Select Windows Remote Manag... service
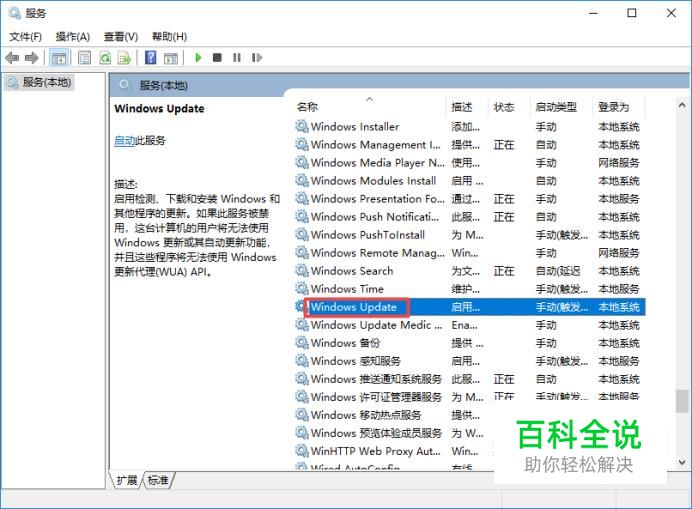Viewport: 692px width, 509px height. click(470, 253)
